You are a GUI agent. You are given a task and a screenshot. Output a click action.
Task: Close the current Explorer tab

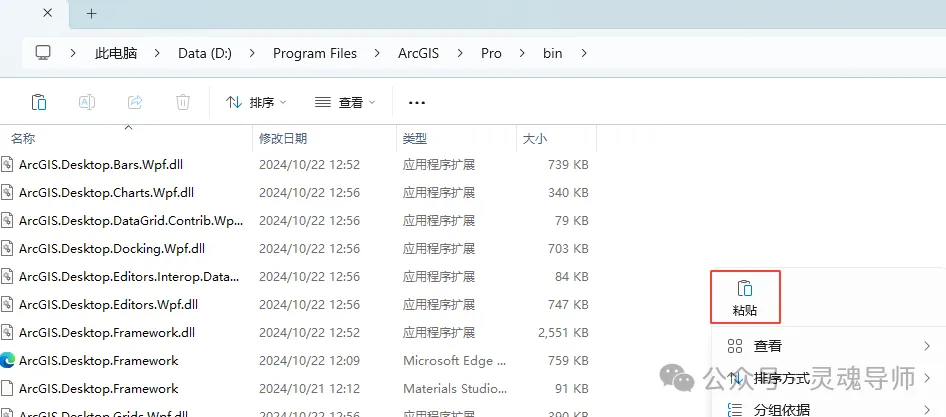[48, 13]
